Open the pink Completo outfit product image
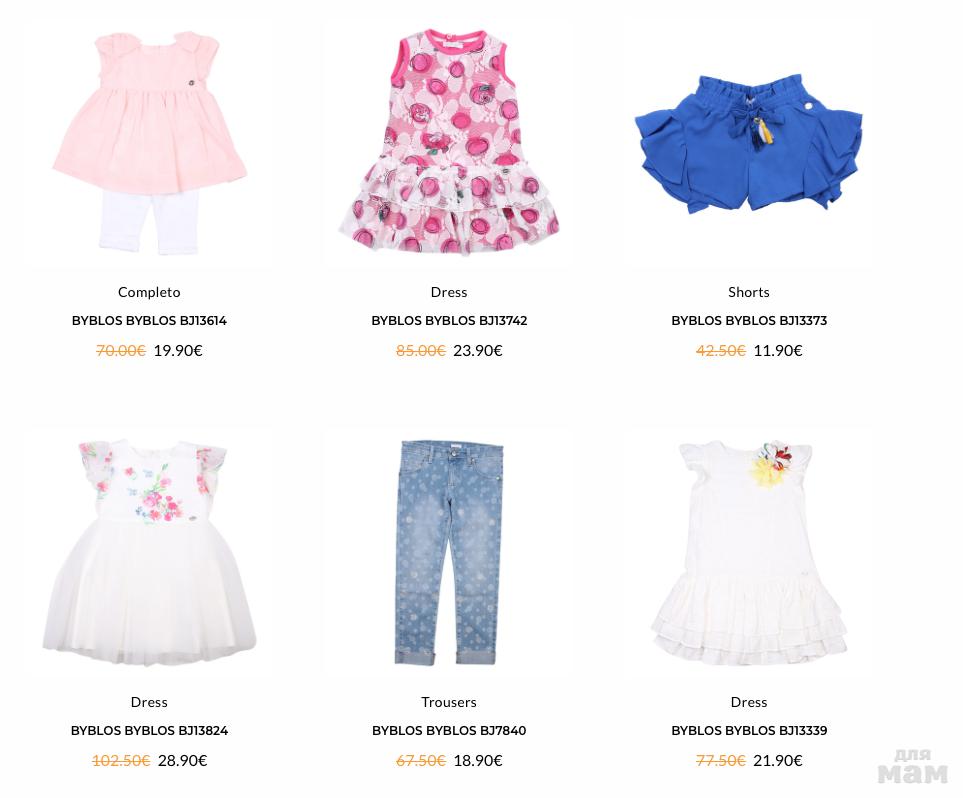This screenshot has width=963, height=798. click(x=149, y=144)
